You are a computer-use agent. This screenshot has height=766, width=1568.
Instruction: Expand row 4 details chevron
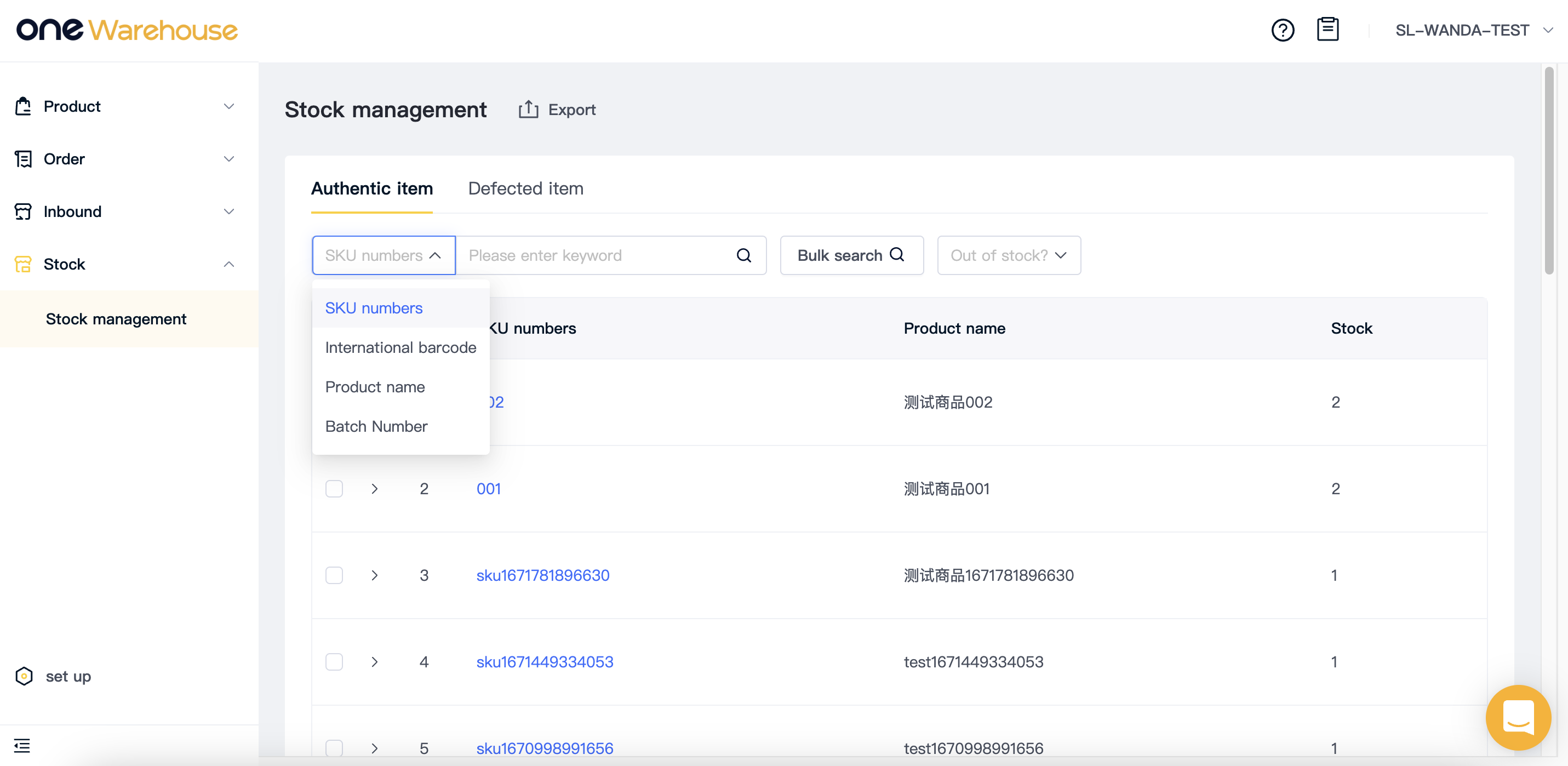click(x=374, y=661)
